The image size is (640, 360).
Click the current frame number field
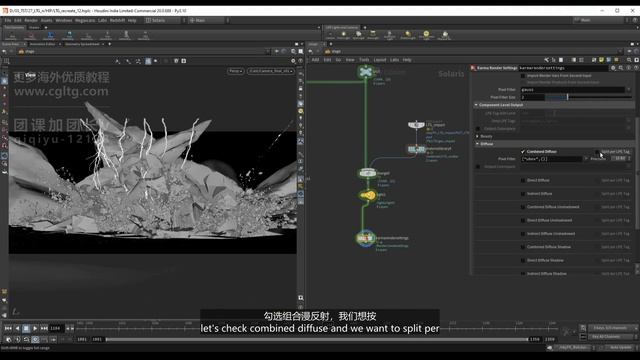(x=56, y=328)
